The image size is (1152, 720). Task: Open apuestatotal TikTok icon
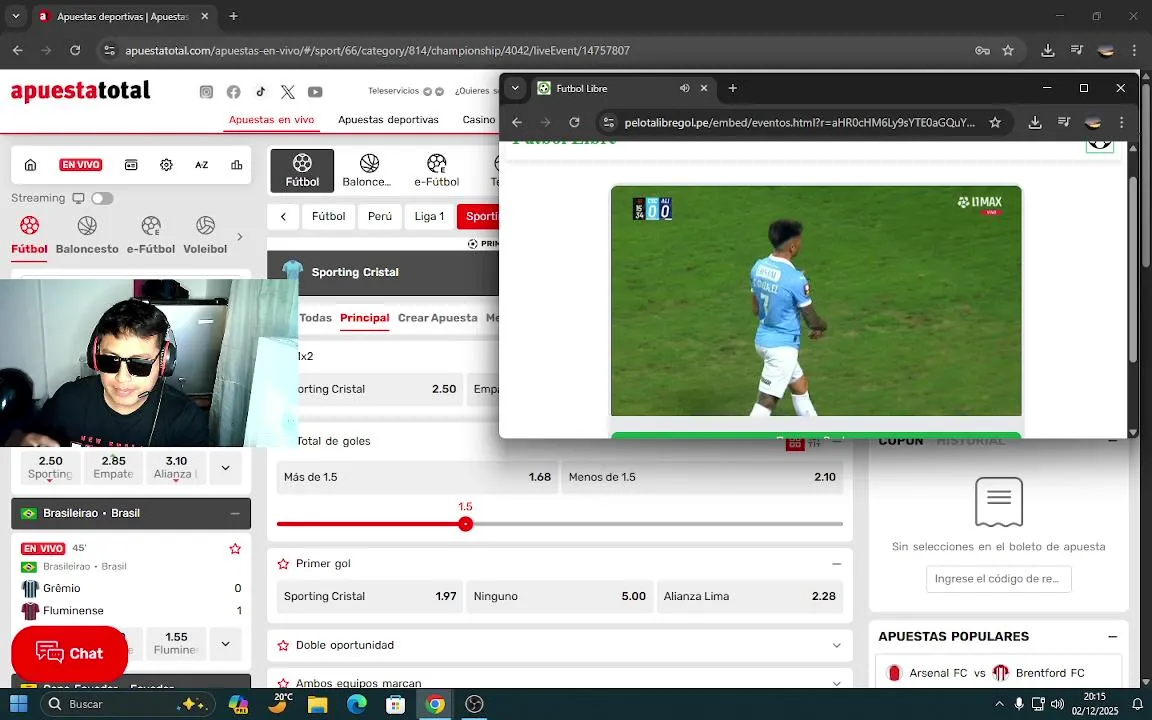coord(261,92)
